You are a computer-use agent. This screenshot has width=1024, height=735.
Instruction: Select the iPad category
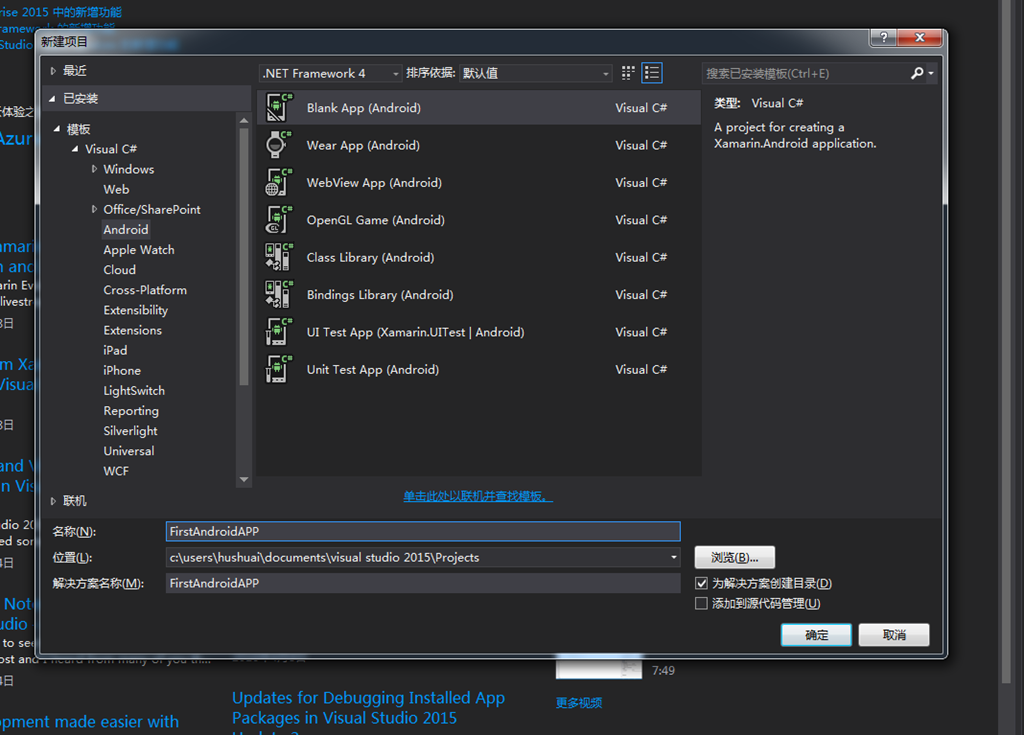click(x=115, y=350)
